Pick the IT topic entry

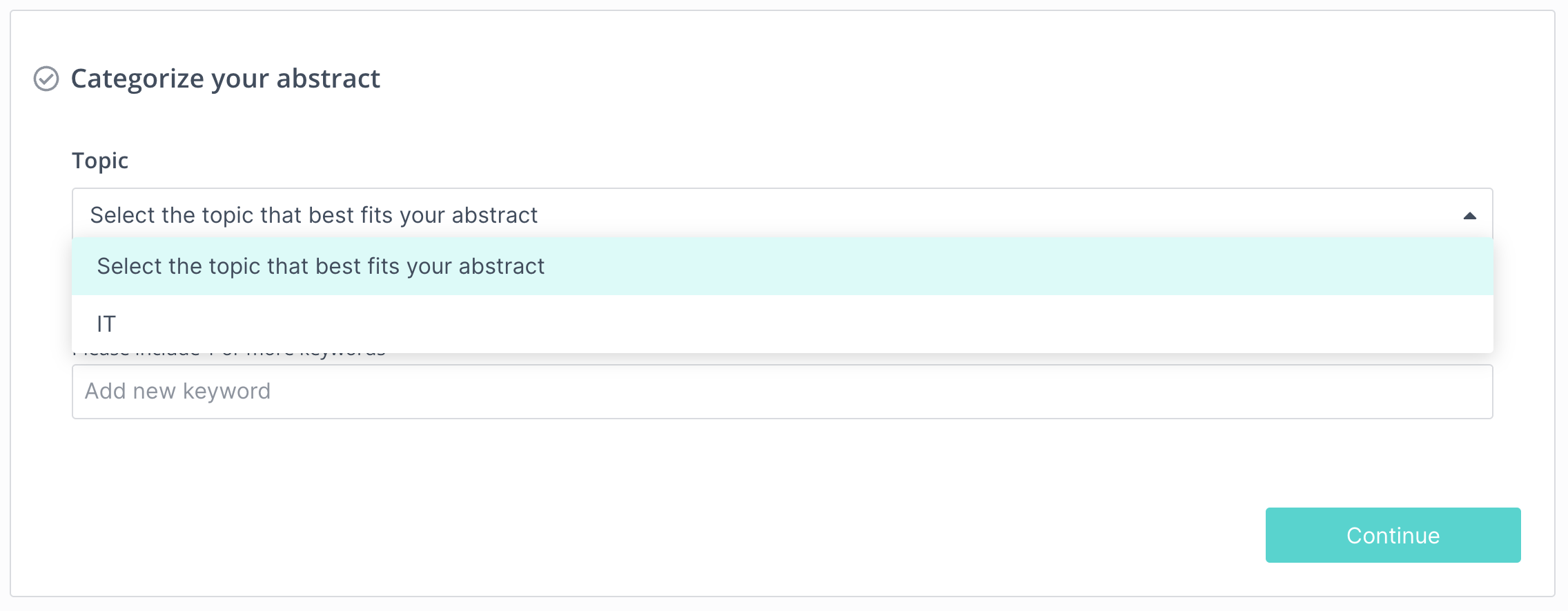pyautogui.click(x=783, y=324)
